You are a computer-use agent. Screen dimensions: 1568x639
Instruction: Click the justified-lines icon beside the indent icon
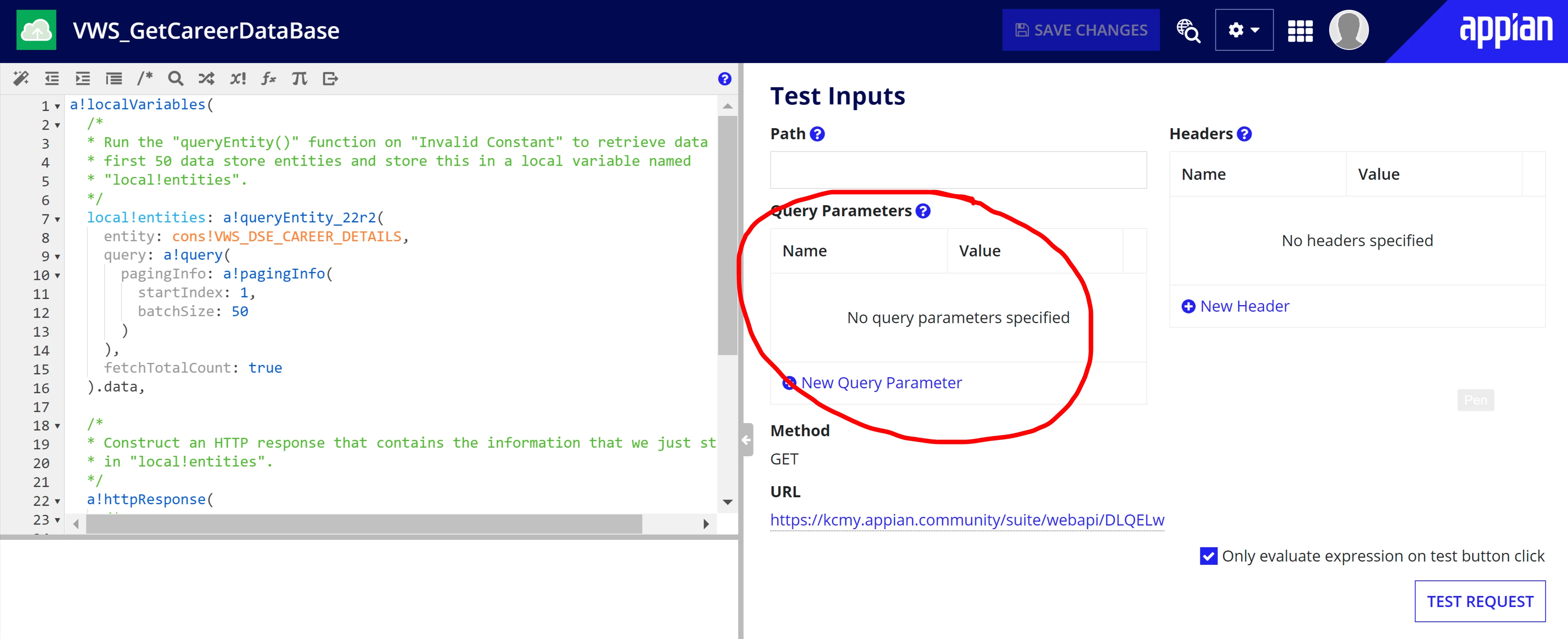(x=114, y=79)
